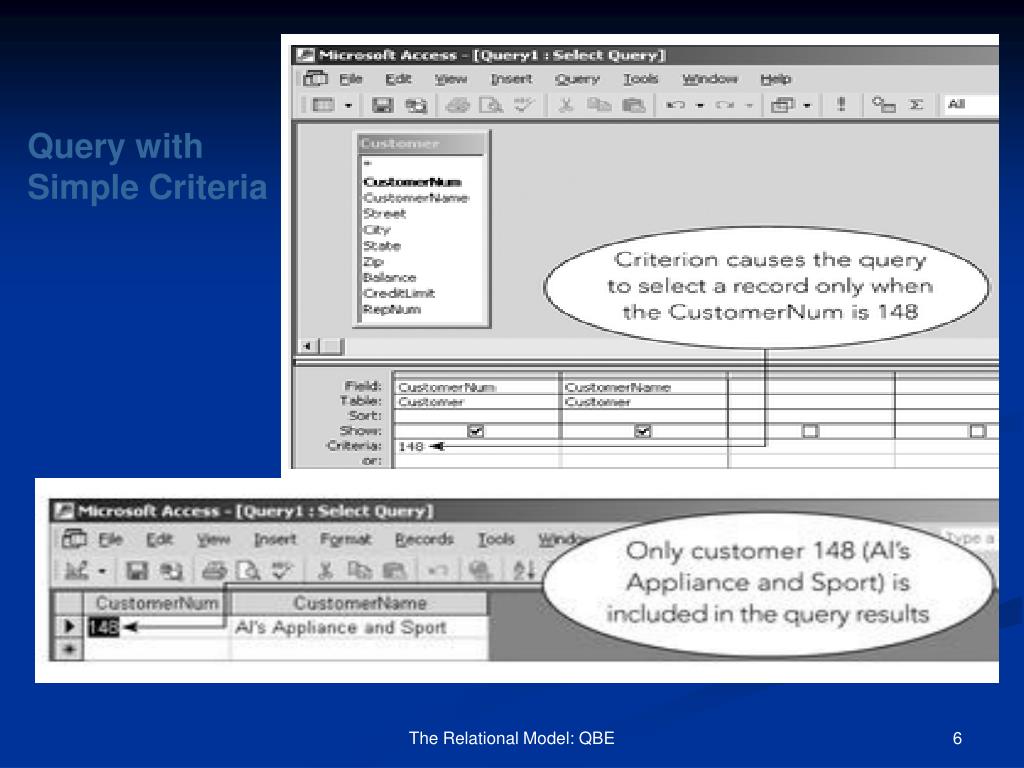Open the Top Values 'All' combo box
Image resolution: width=1024 pixels, height=768 pixels.
point(972,104)
